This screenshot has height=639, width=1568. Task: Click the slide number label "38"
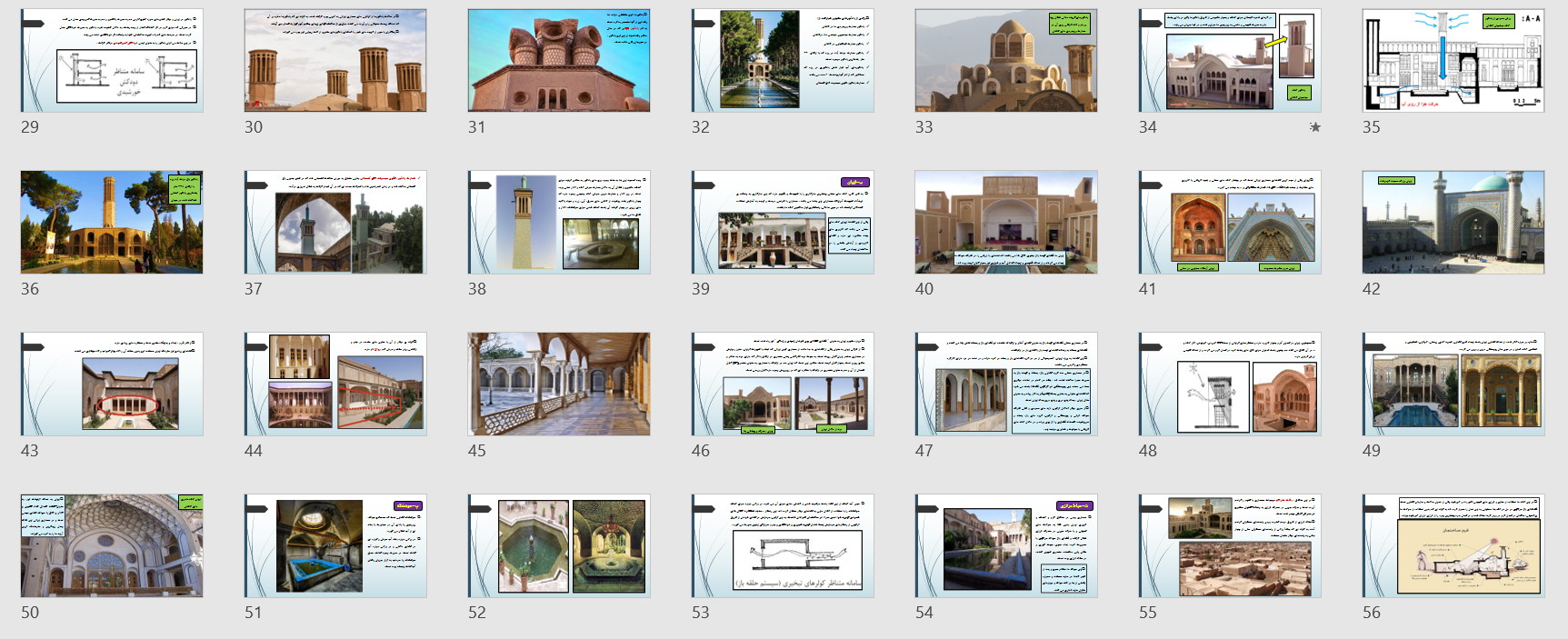pyautogui.click(x=477, y=289)
